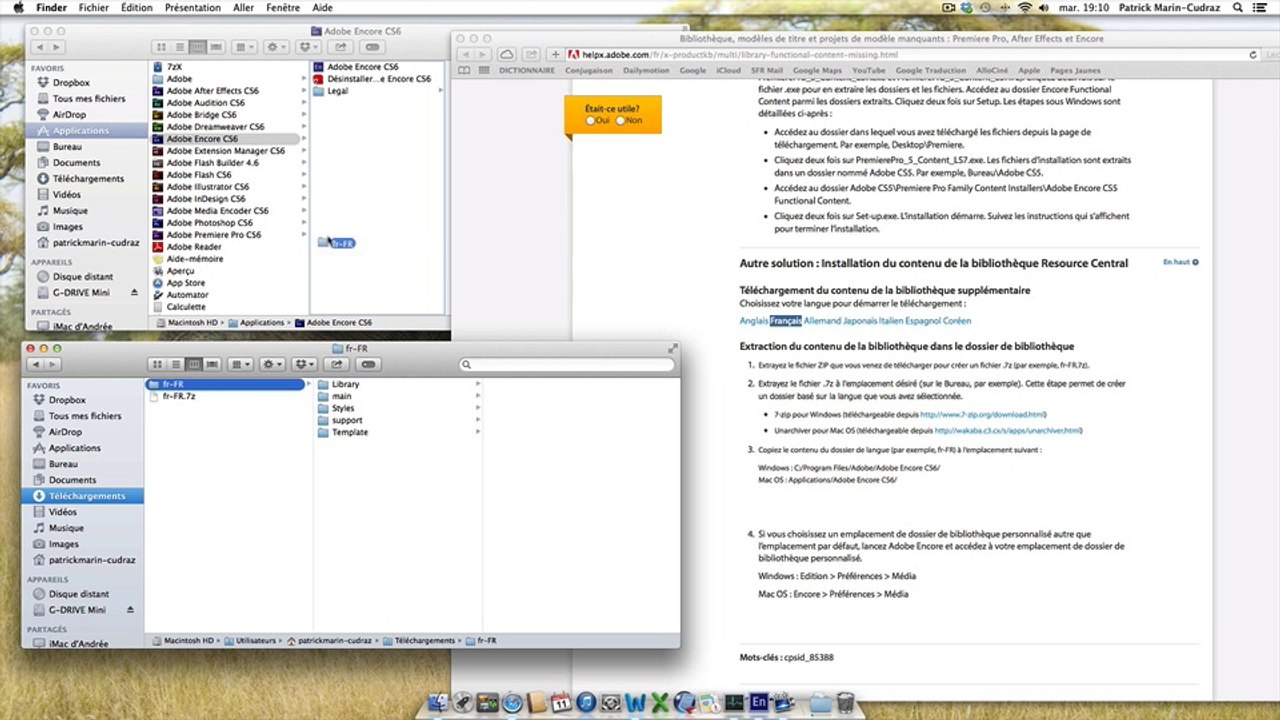Viewport: 1280px width, 720px height.
Task: Open Dropbox dropdown in Adobe Encore CS6 Finder toolbar
Action: coord(308,47)
